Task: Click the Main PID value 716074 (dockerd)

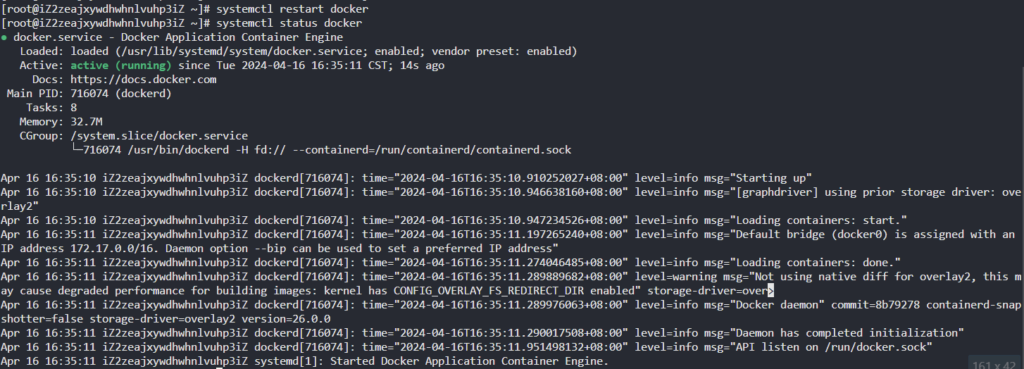Action: [x=121, y=93]
